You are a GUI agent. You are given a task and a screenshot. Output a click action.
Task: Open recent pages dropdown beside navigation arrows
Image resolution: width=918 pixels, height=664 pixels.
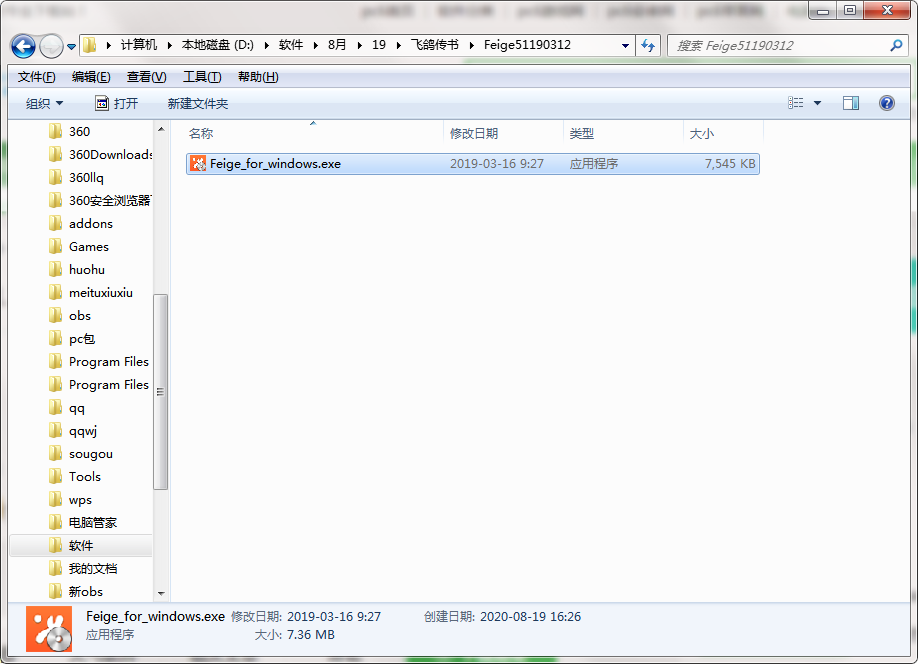(x=71, y=46)
